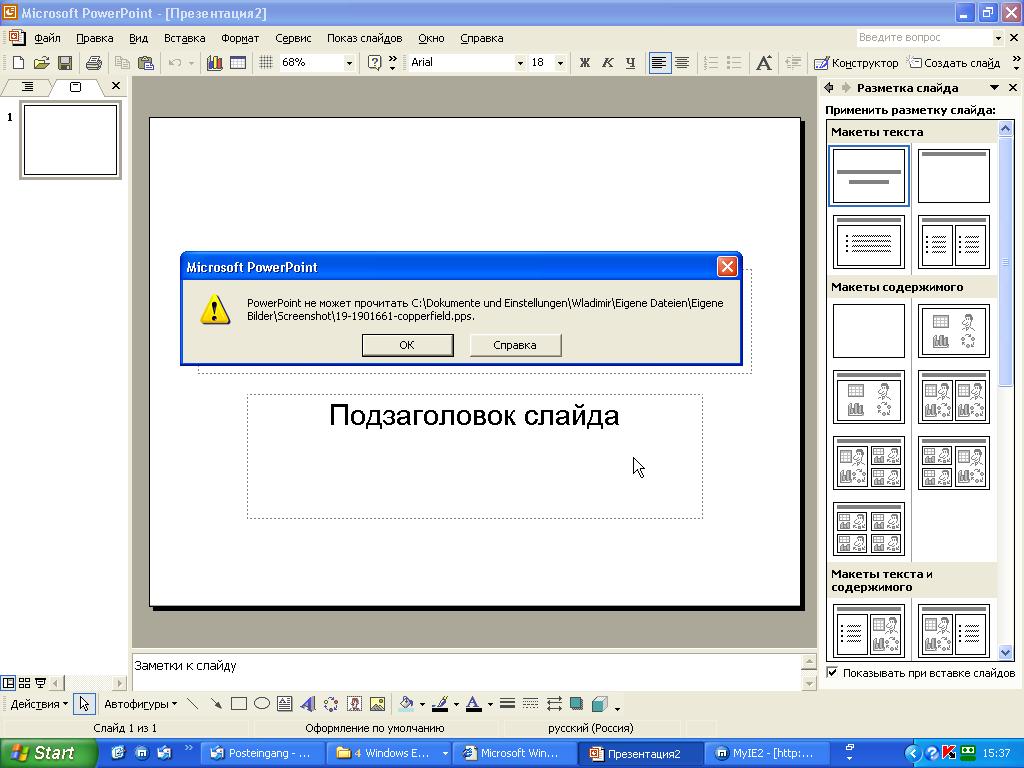Save the presentation with the floppy icon
The width and height of the screenshot is (1024, 768).
[65, 63]
